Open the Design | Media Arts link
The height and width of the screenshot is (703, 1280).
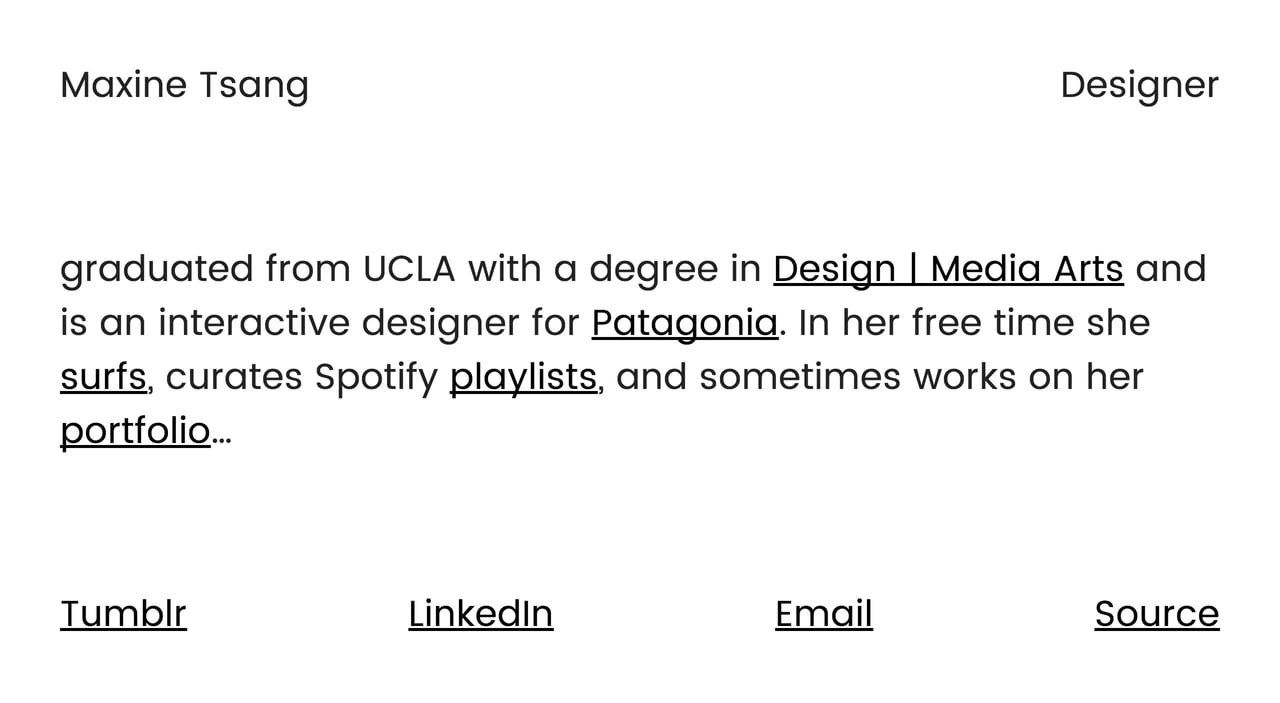948,268
